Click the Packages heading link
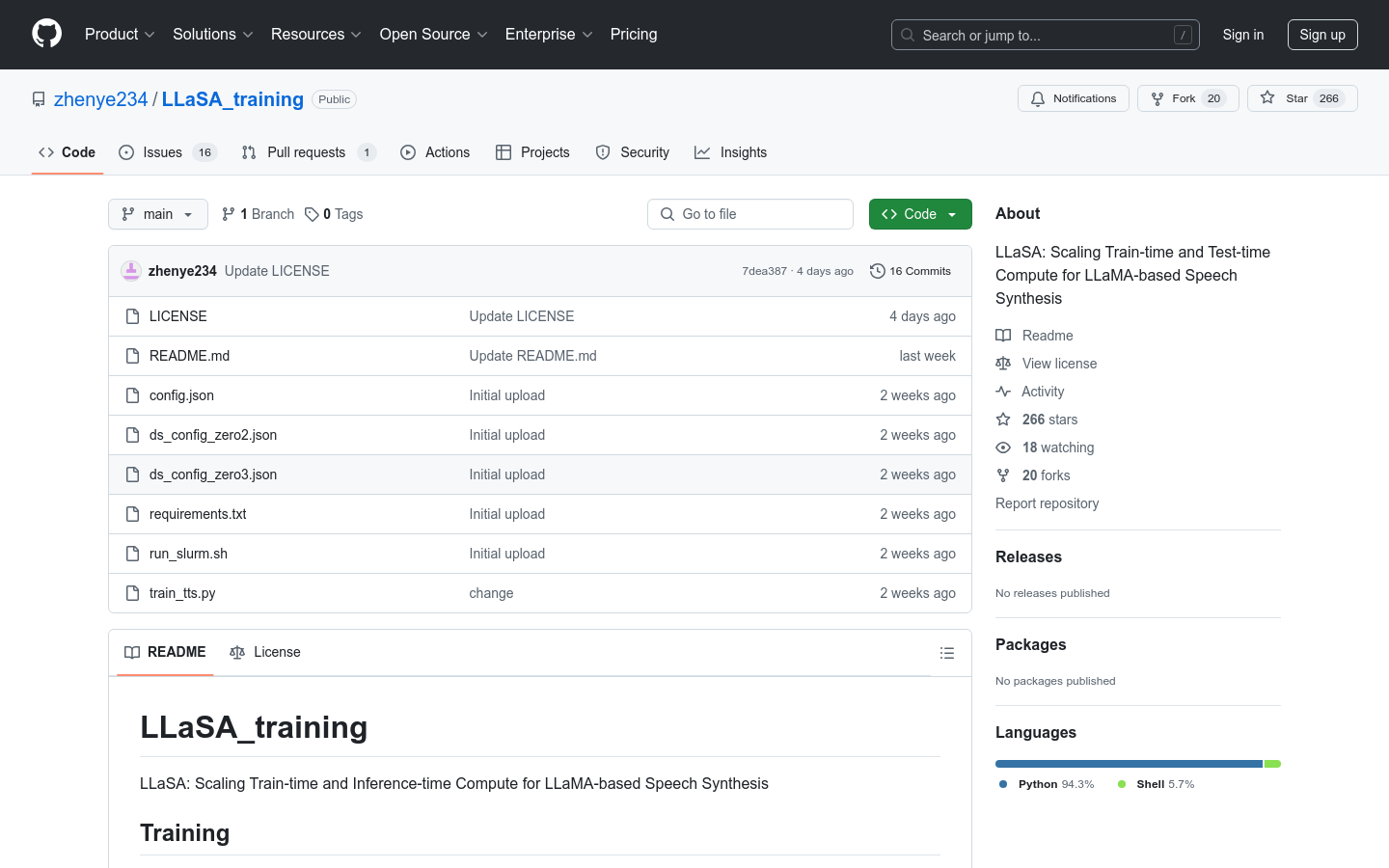 point(1030,644)
